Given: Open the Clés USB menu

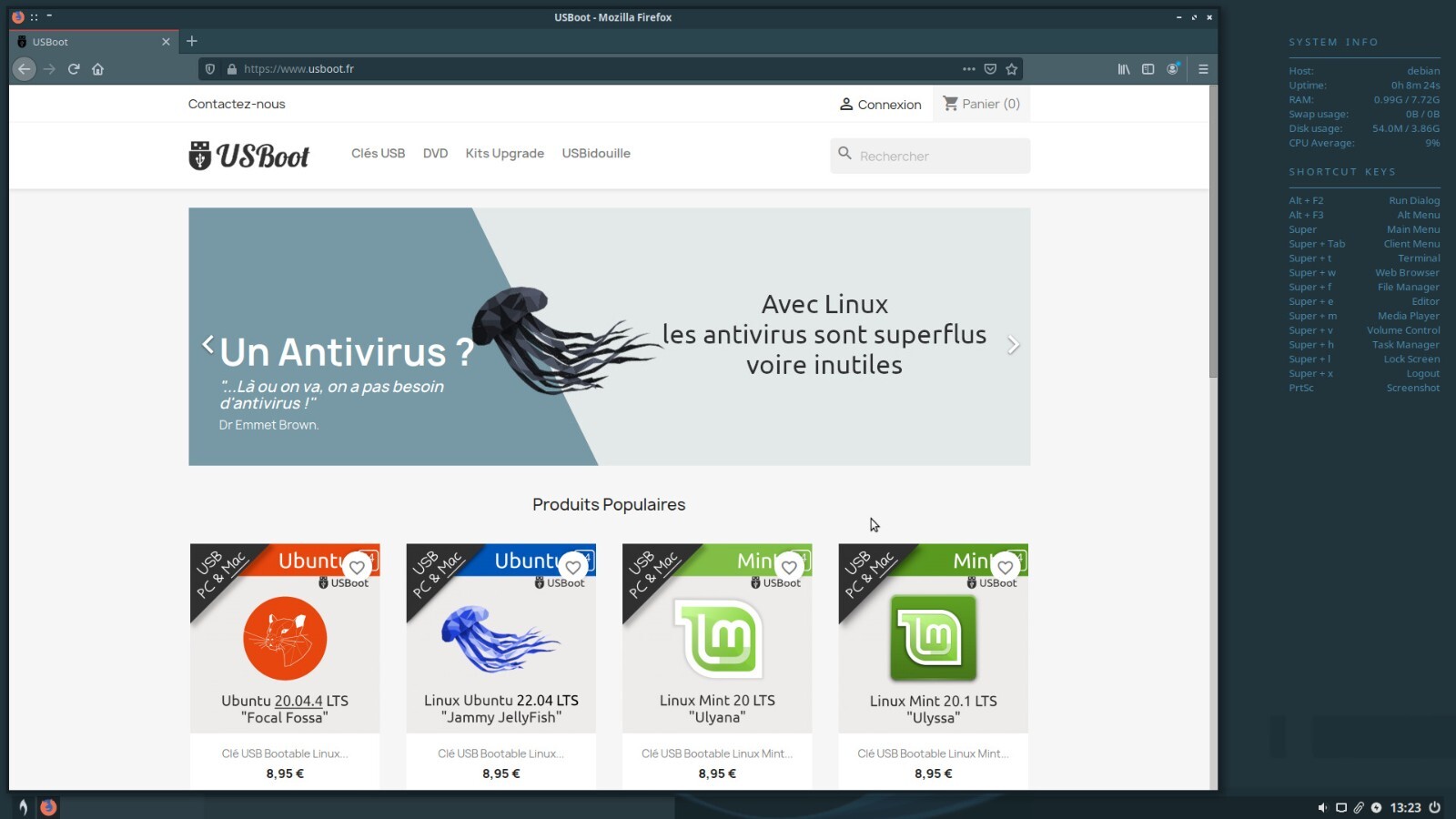Looking at the screenshot, I should 378,153.
